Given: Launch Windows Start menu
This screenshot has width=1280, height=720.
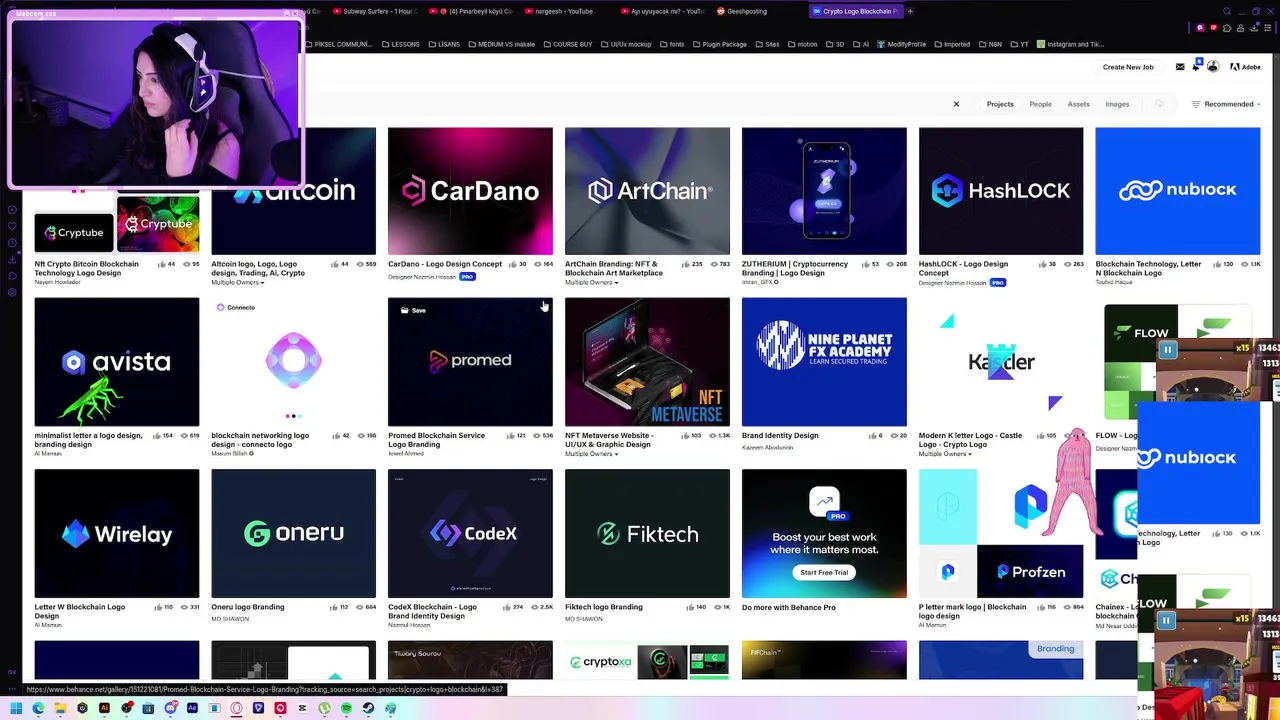Looking at the screenshot, I should pos(16,708).
